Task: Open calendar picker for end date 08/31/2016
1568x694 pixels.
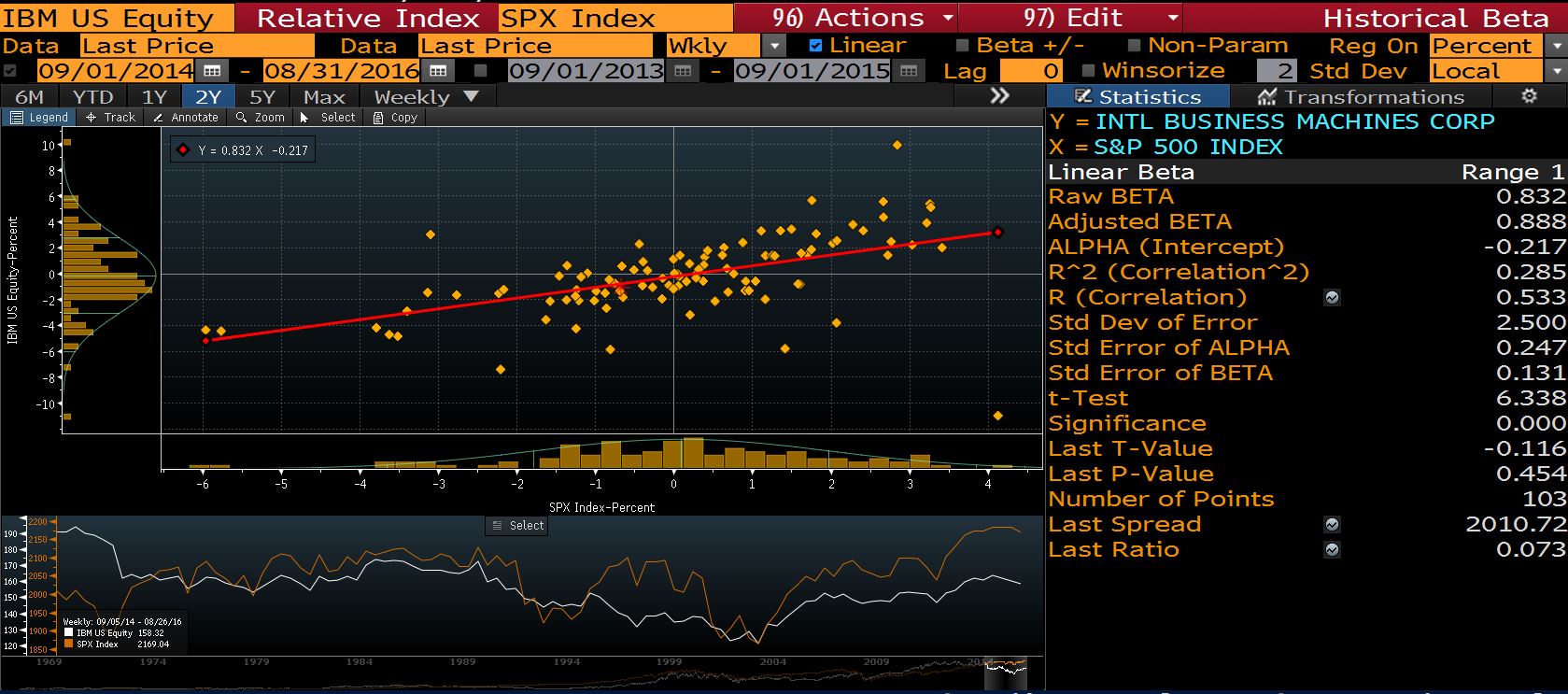Action: coord(438,71)
